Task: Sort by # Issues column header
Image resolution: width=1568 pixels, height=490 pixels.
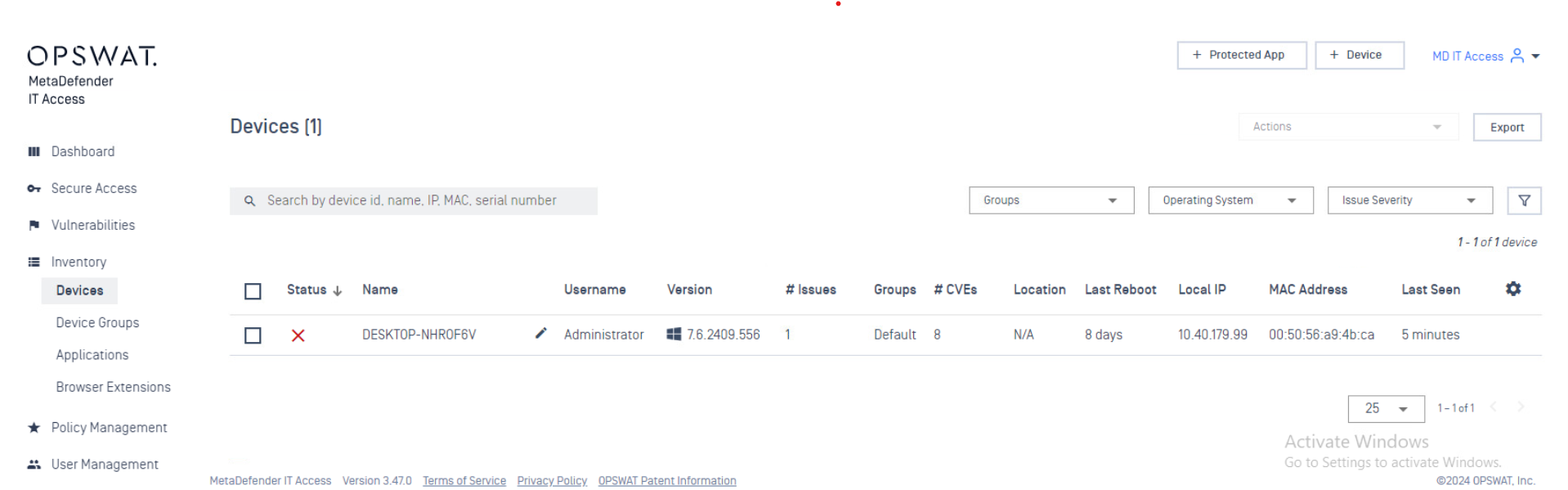Action: tap(811, 290)
